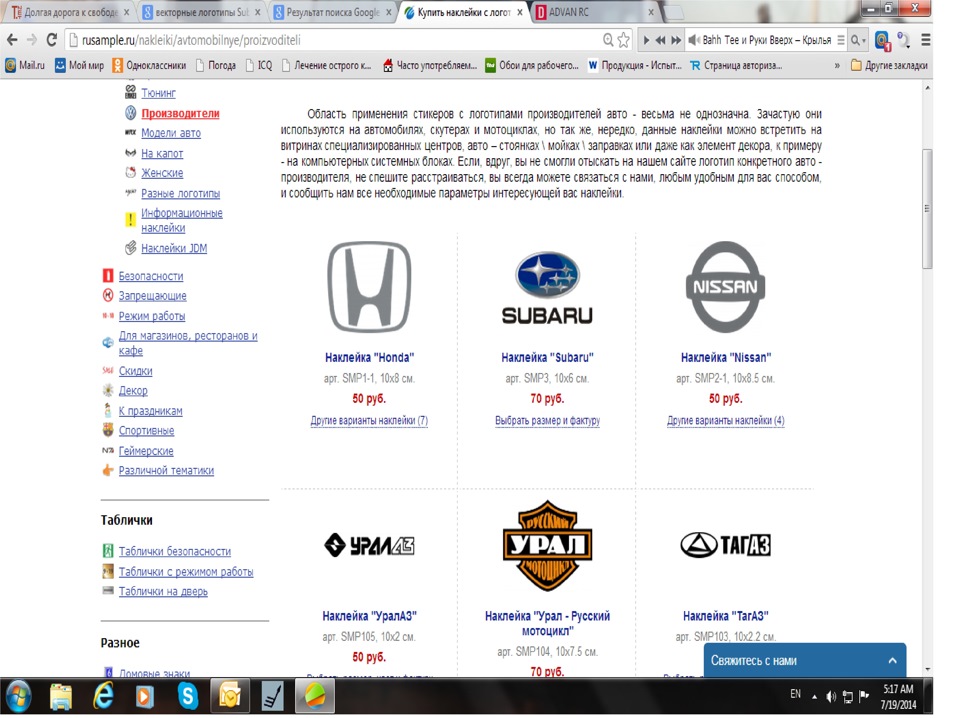Open the Разные логотипы category
This screenshot has height=718, width=960.
coord(180,193)
